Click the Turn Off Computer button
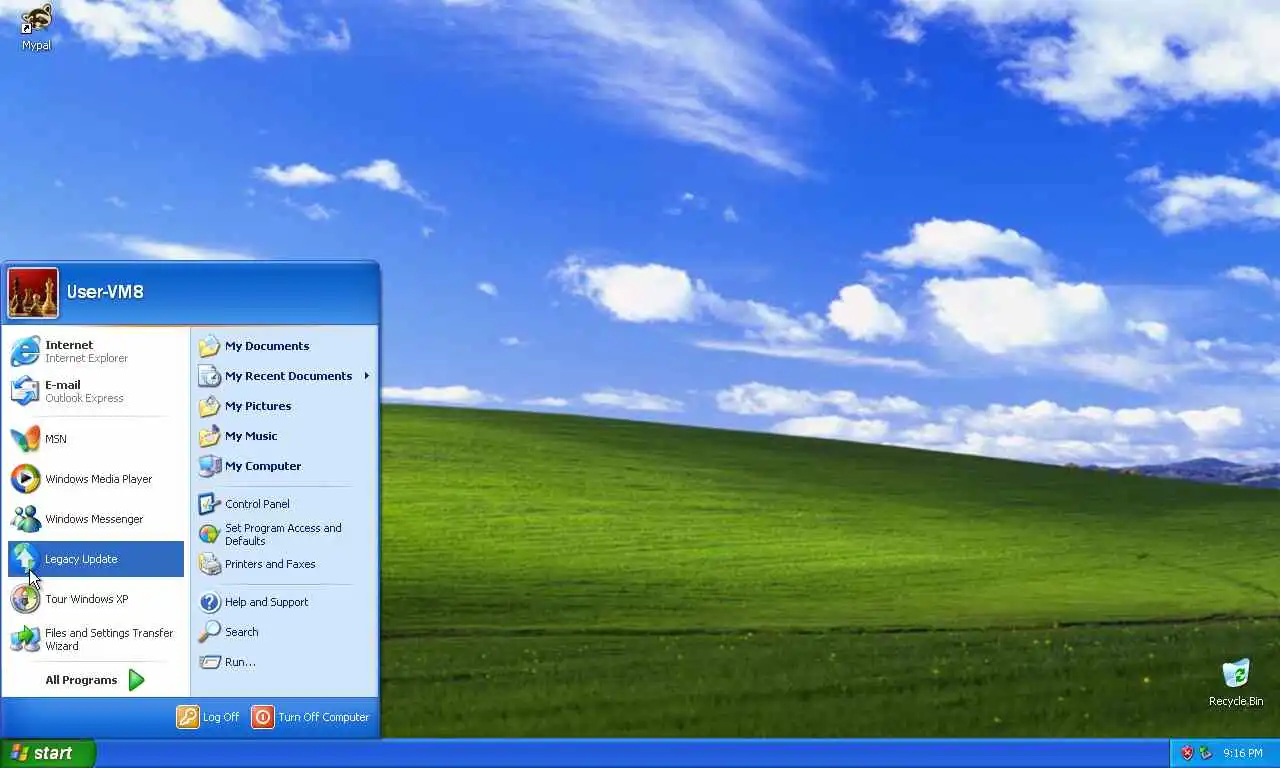 coord(311,717)
